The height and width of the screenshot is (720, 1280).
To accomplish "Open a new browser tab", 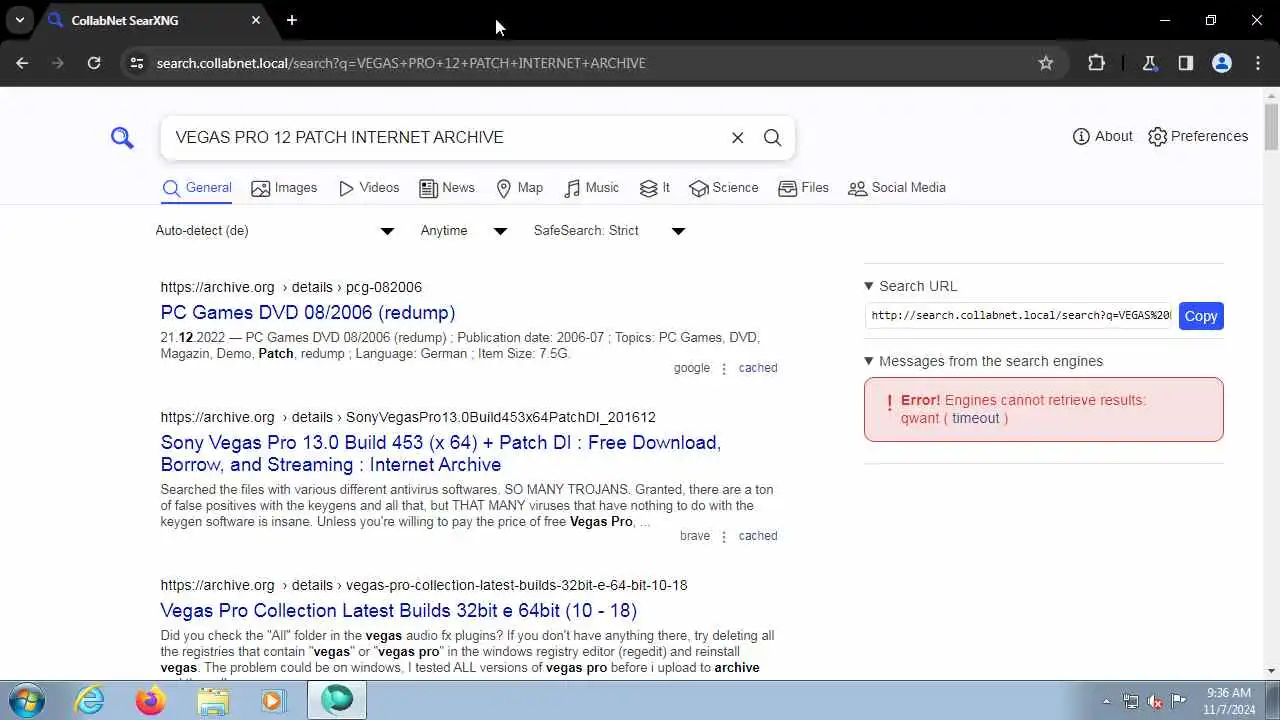I will click(x=292, y=20).
